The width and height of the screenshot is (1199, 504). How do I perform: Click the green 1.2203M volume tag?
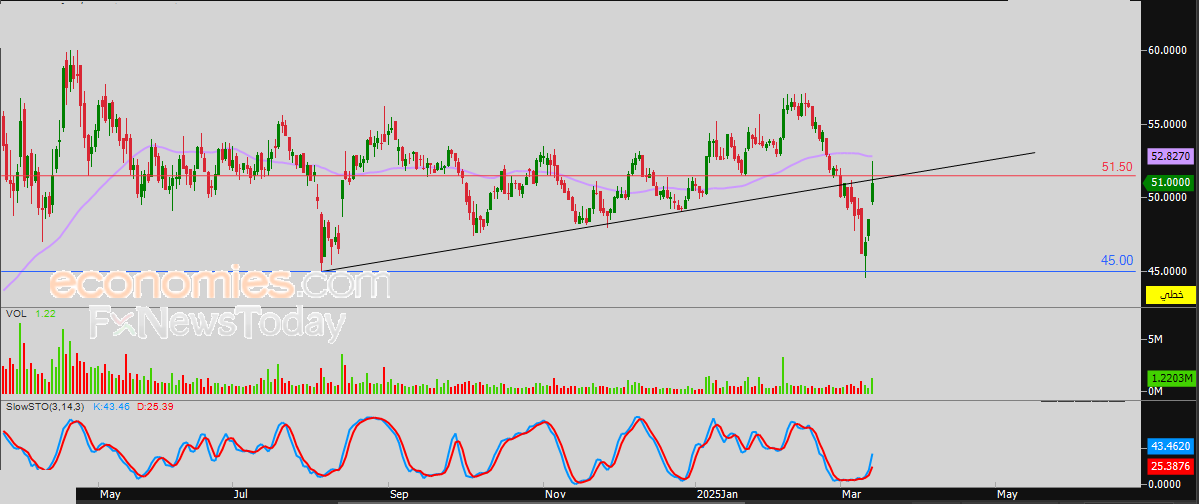pos(1169,379)
